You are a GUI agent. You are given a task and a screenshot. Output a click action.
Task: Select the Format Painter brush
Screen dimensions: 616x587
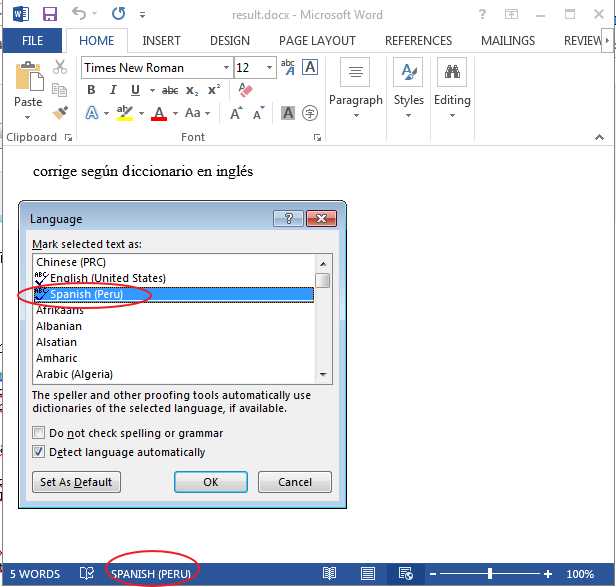[x=60, y=113]
